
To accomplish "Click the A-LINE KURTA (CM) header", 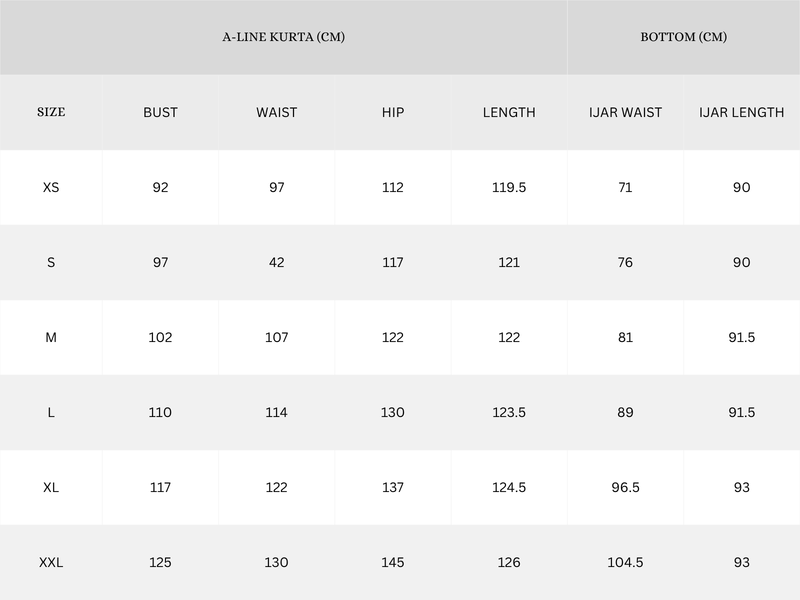I will [284, 37].
